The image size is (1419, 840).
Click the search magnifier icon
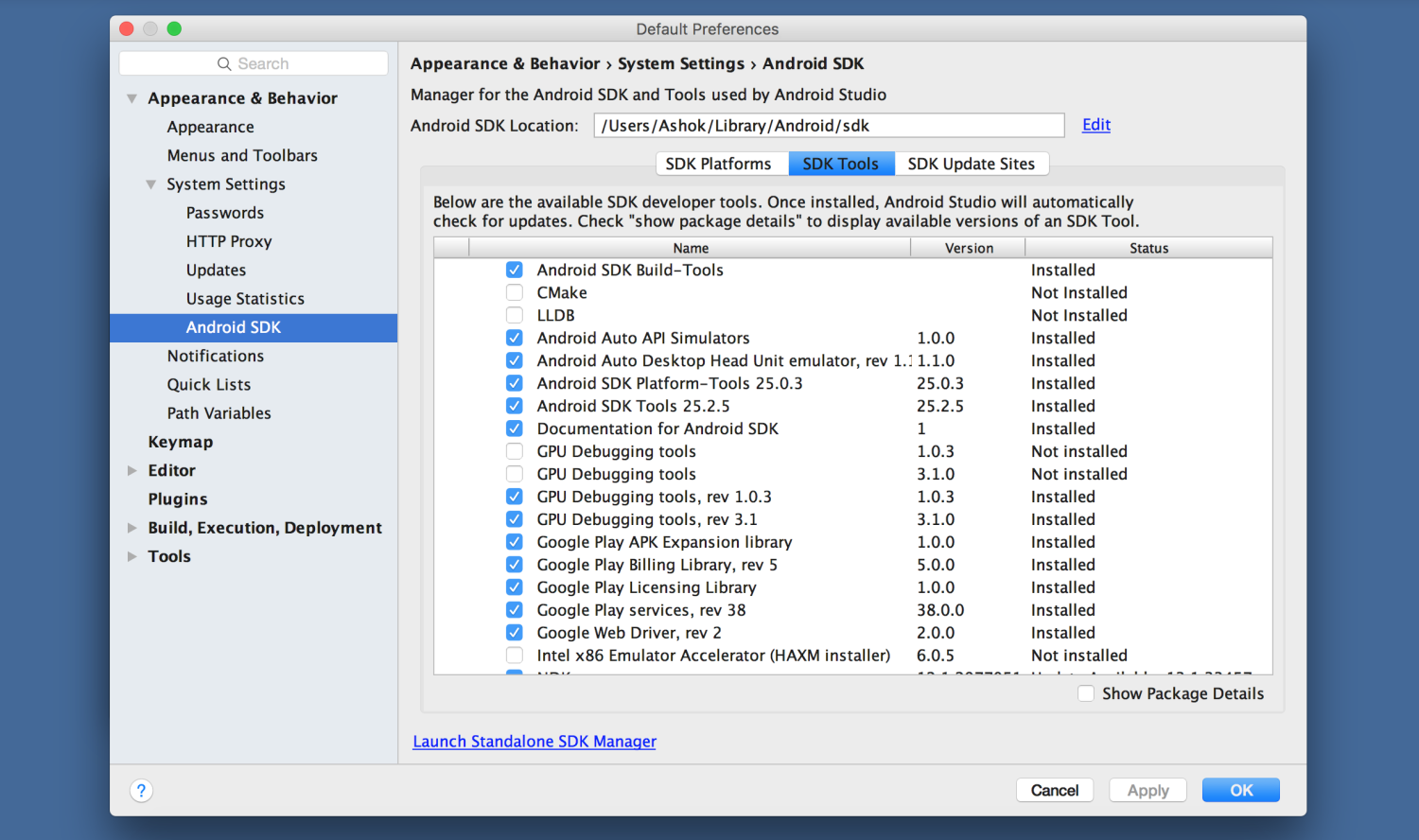(x=224, y=63)
